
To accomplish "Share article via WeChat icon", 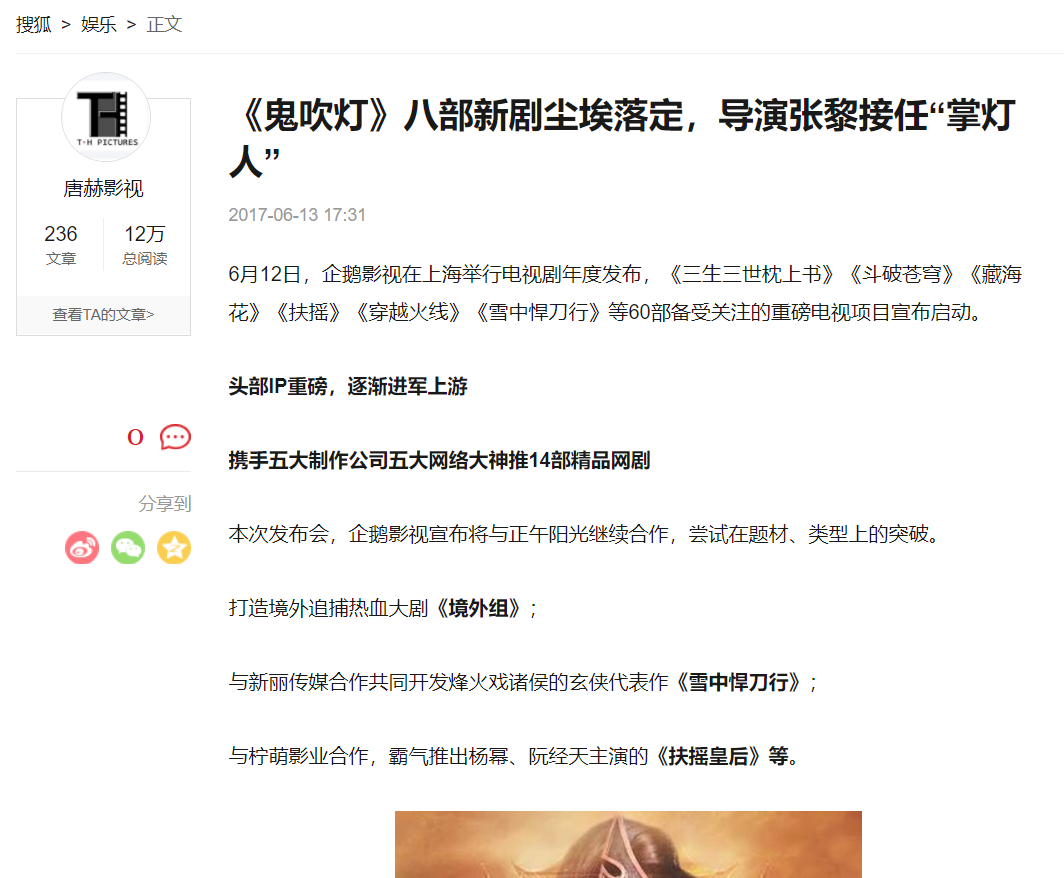I will coord(128,548).
